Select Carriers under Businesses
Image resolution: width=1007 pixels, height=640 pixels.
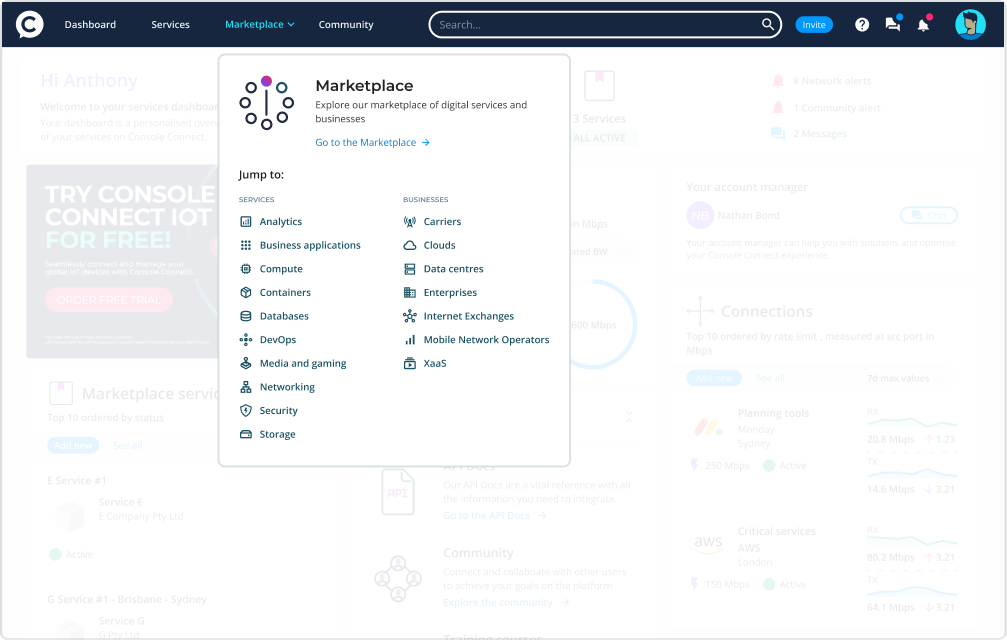coord(442,221)
